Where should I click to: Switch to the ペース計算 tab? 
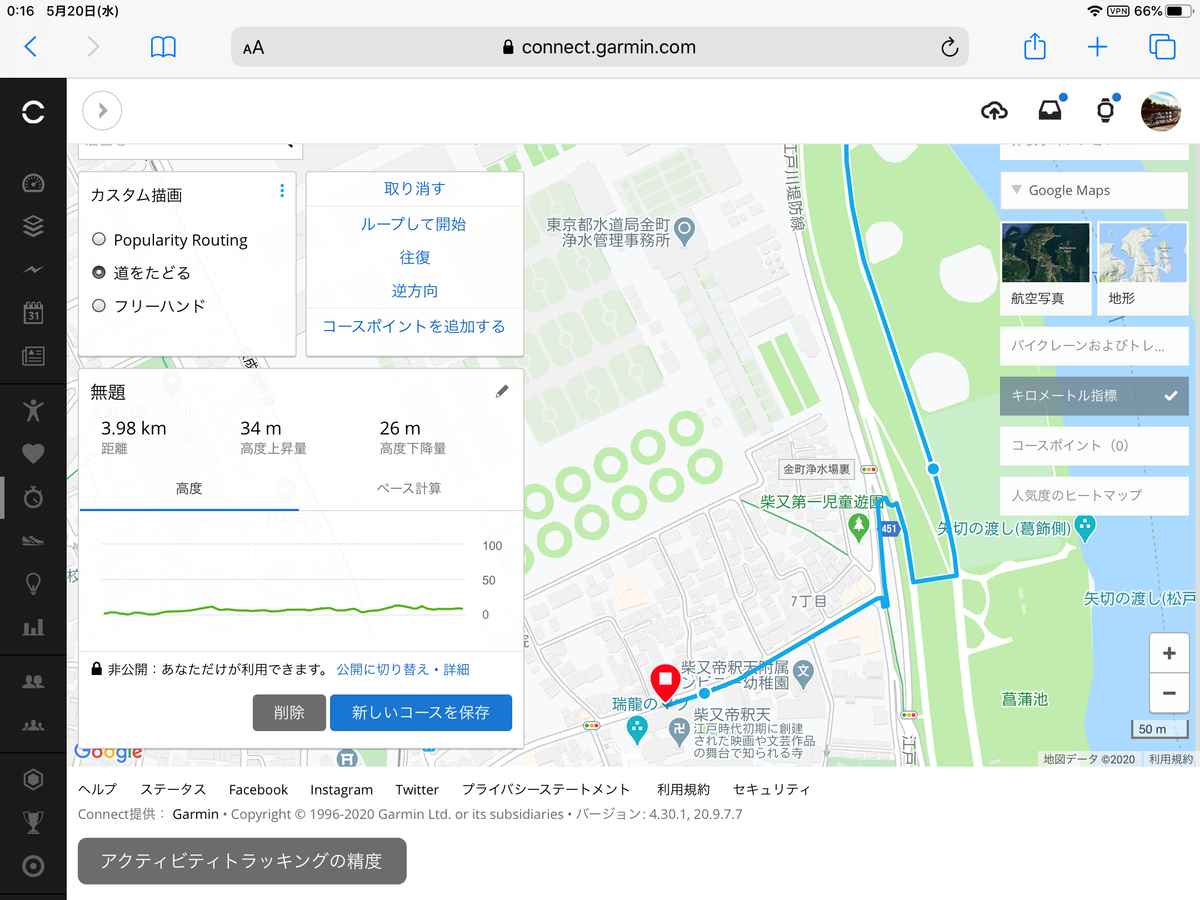coord(409,489)
